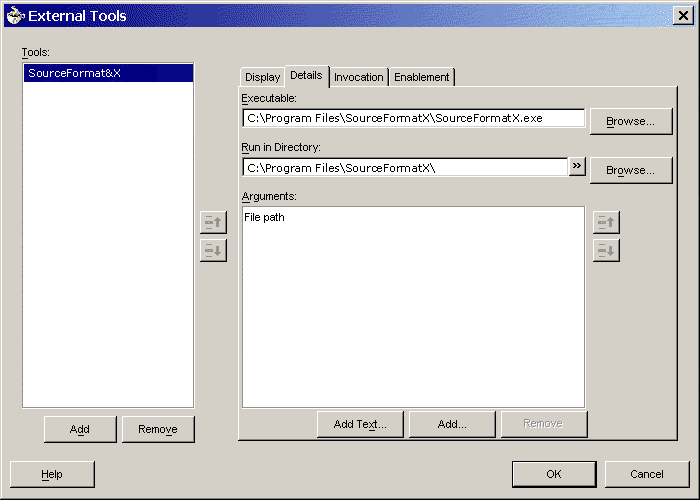The height and width of the screenshot is (500, 700).
Task: Remove the selected tool from Tools list
Action: point(158,429)
